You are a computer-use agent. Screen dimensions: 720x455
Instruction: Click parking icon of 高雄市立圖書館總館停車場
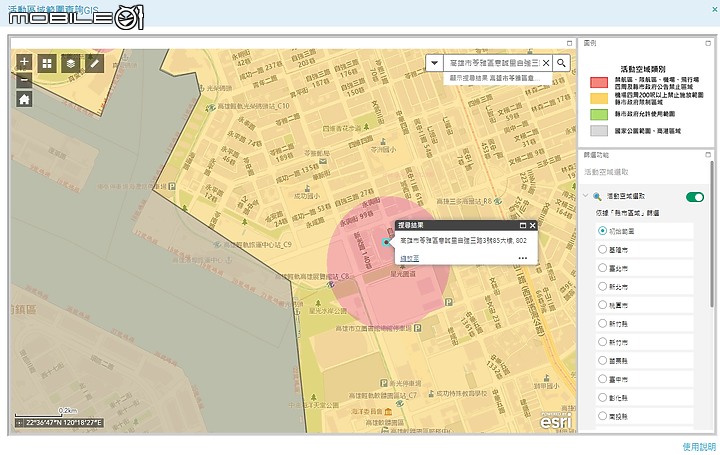417,328
